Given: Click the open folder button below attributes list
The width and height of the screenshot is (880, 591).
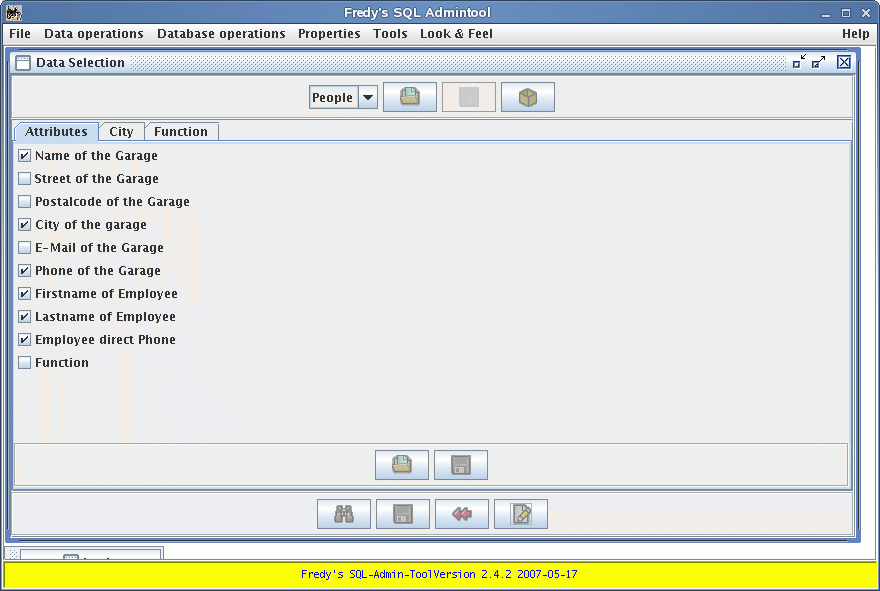Looking at the screenshot, I should (x=401, y=465).
